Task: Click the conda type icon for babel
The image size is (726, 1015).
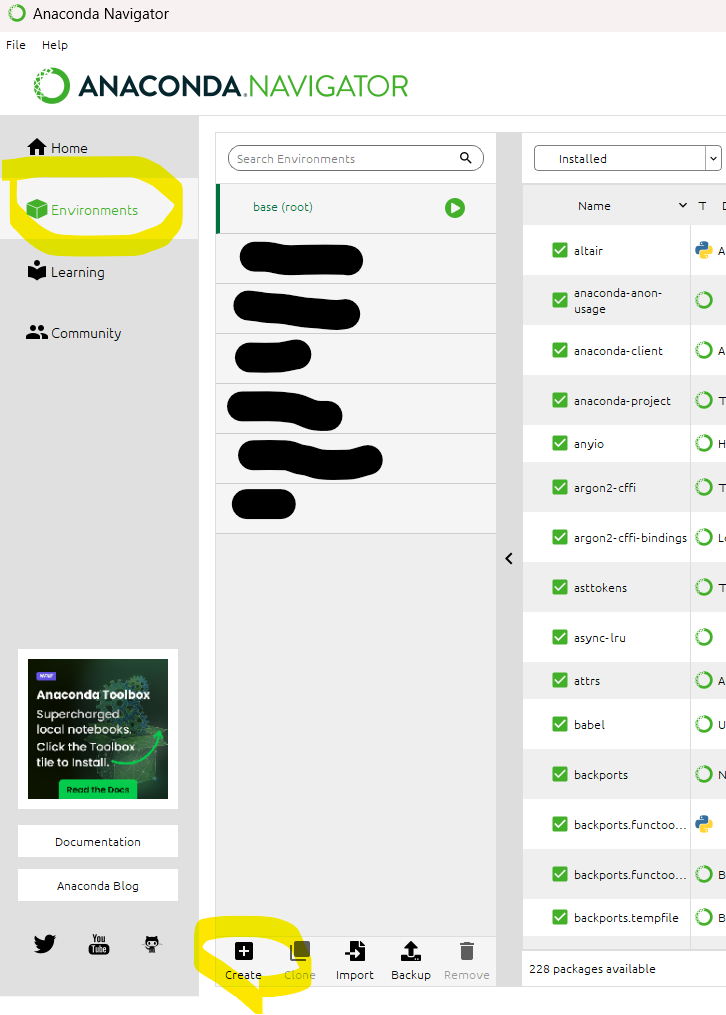Action: (704, 724)
